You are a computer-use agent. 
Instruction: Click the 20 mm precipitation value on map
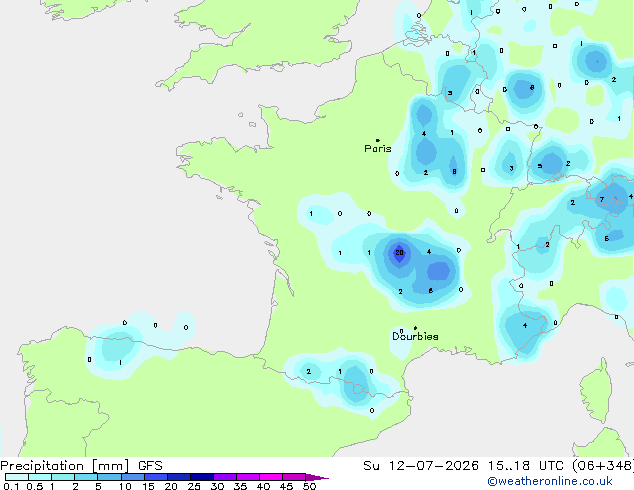coord(399,253)
